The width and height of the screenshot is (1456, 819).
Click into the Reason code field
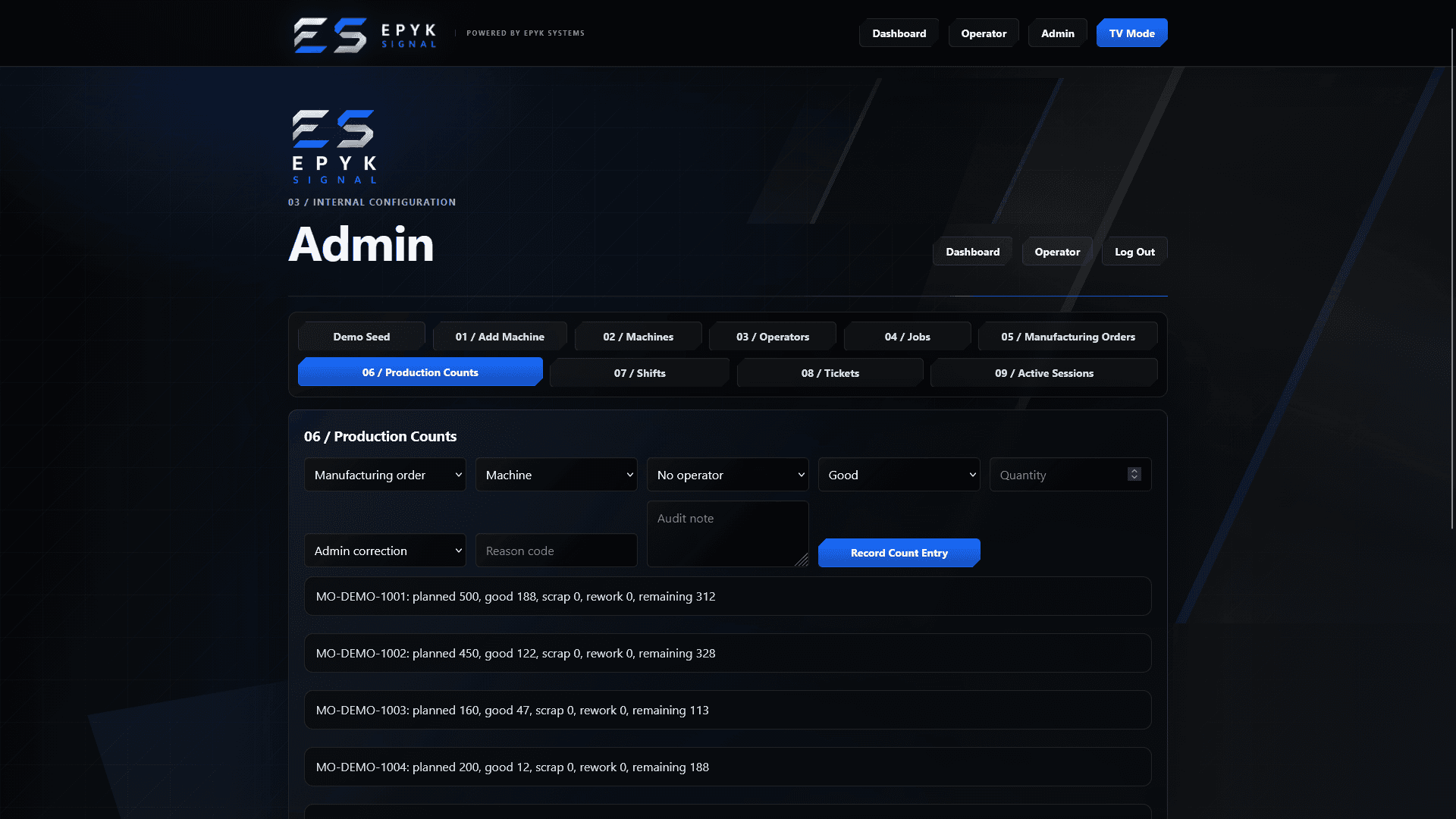point(557,551)
